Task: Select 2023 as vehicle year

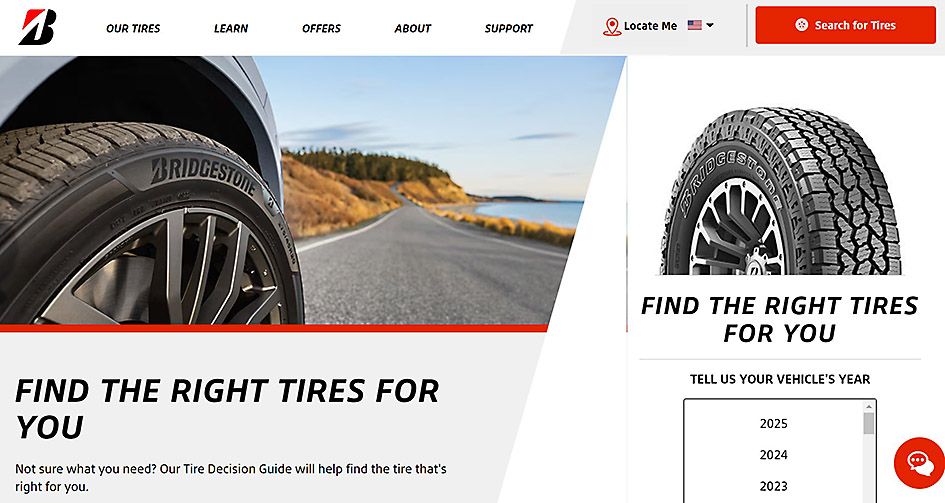Action: 773,486
